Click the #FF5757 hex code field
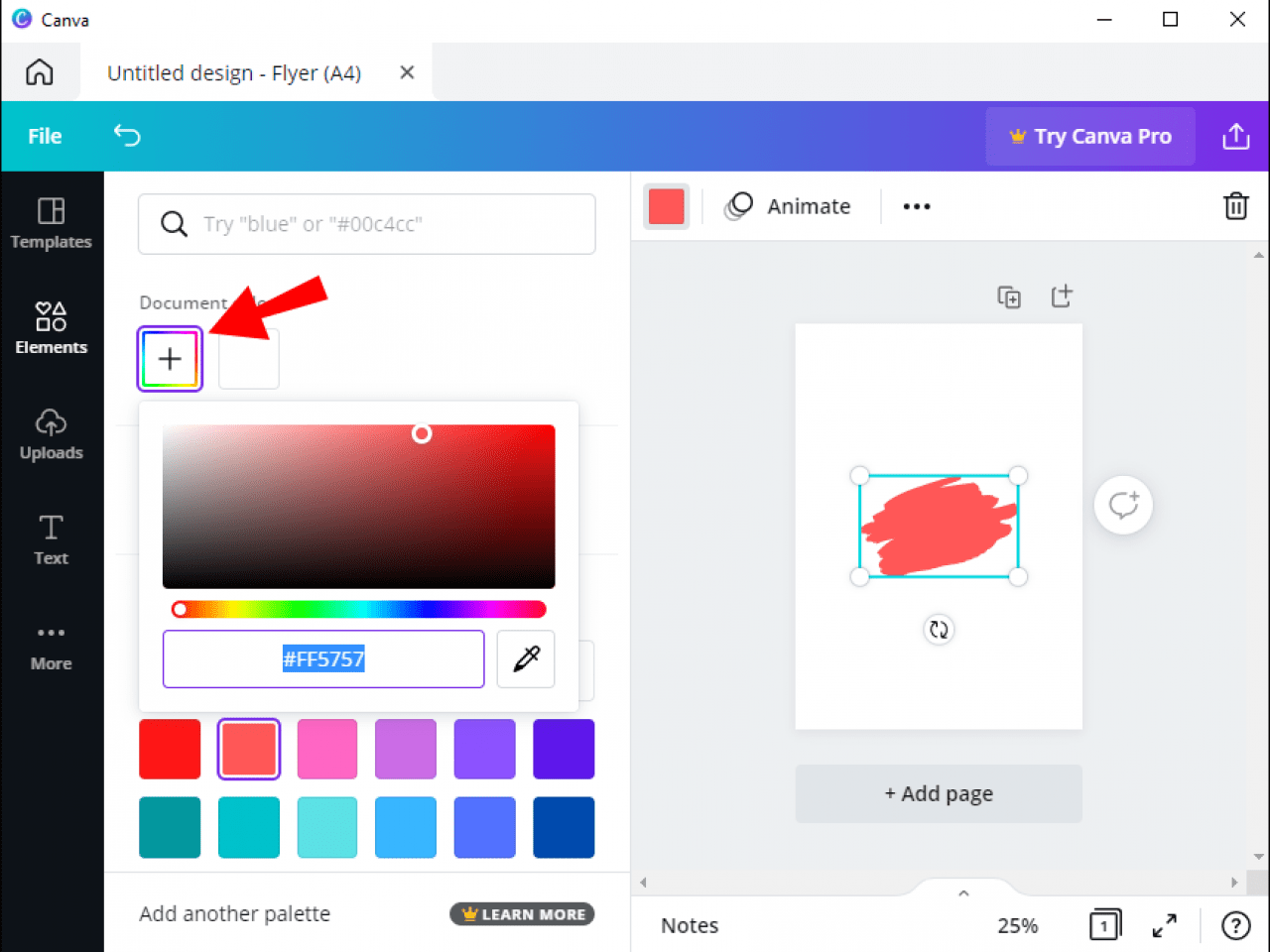 tap(323, 658)
